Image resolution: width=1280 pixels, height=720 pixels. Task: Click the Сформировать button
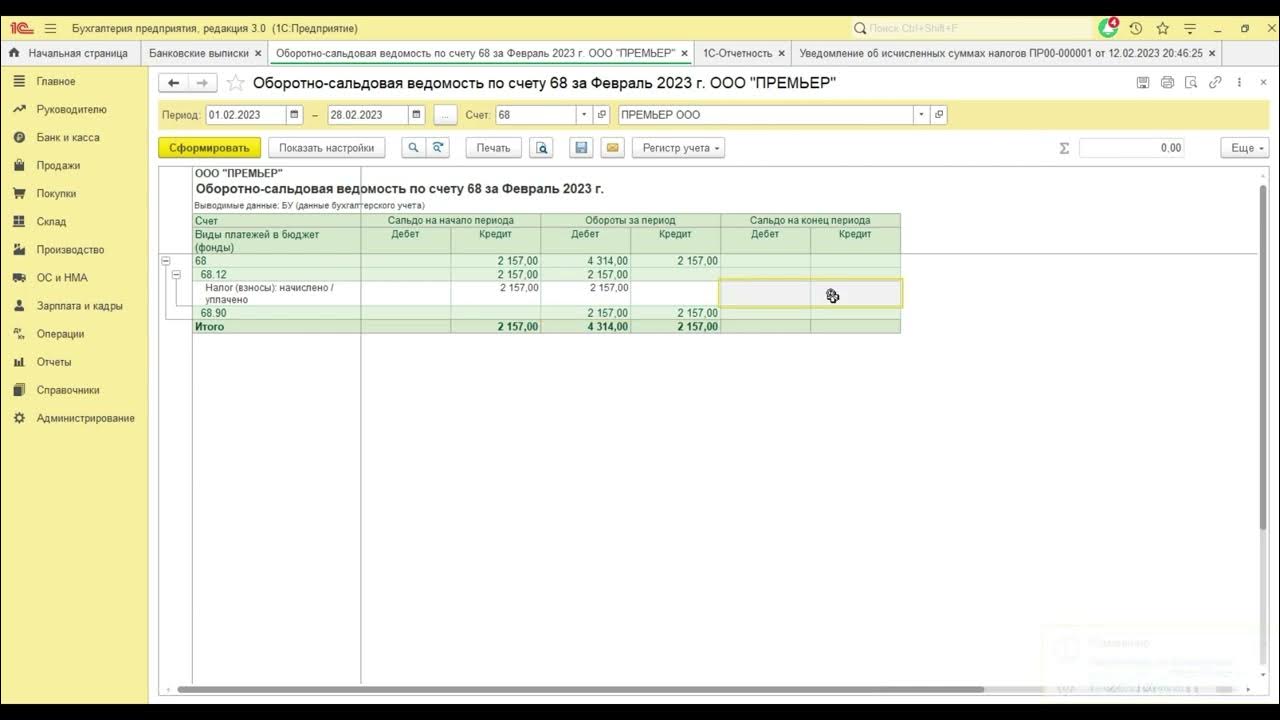pyautogui.click(x=209, y=148)
